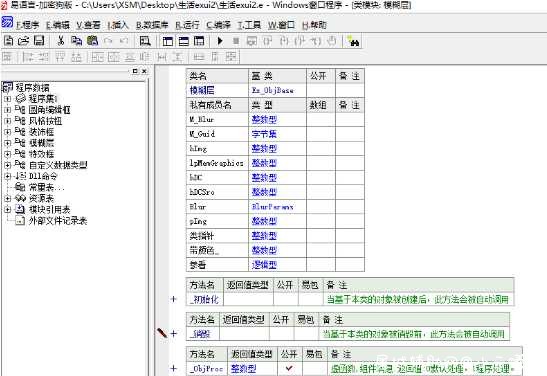The width and height of the screenshot is (547, 376).
Task: Select the lpMemGraphics member name cell
Action: tap(216, 163)
